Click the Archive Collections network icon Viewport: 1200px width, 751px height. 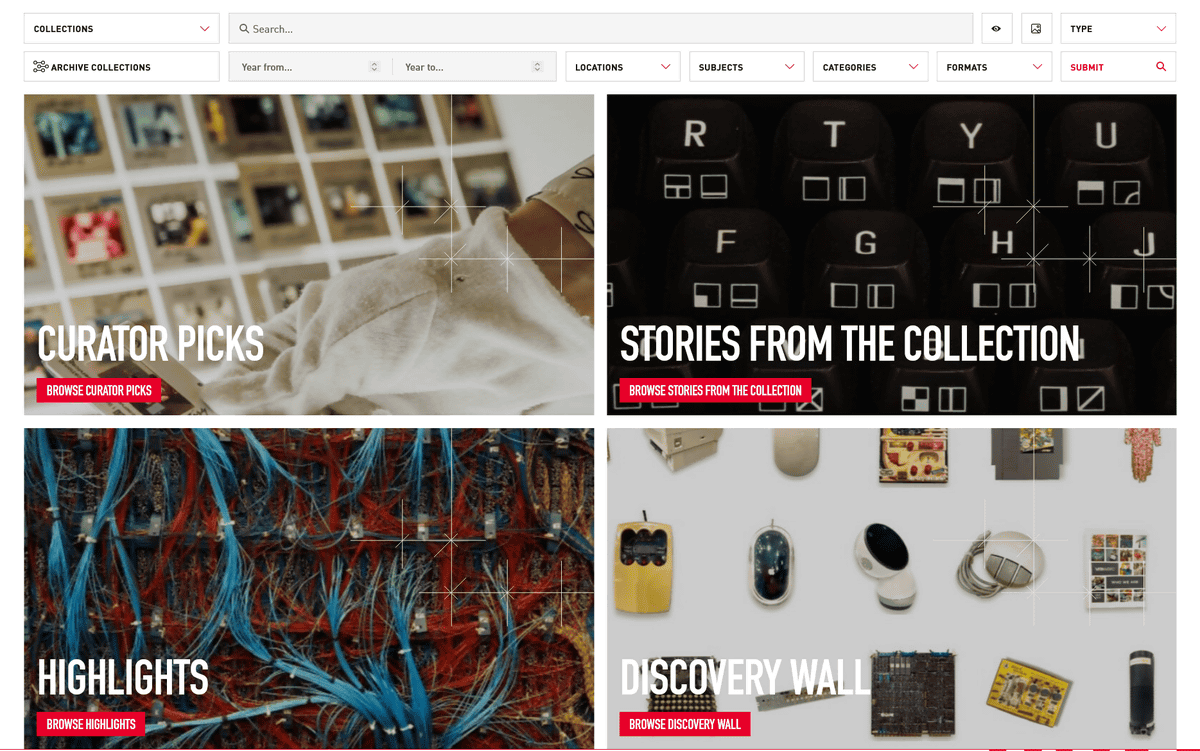tap(40, 67)
